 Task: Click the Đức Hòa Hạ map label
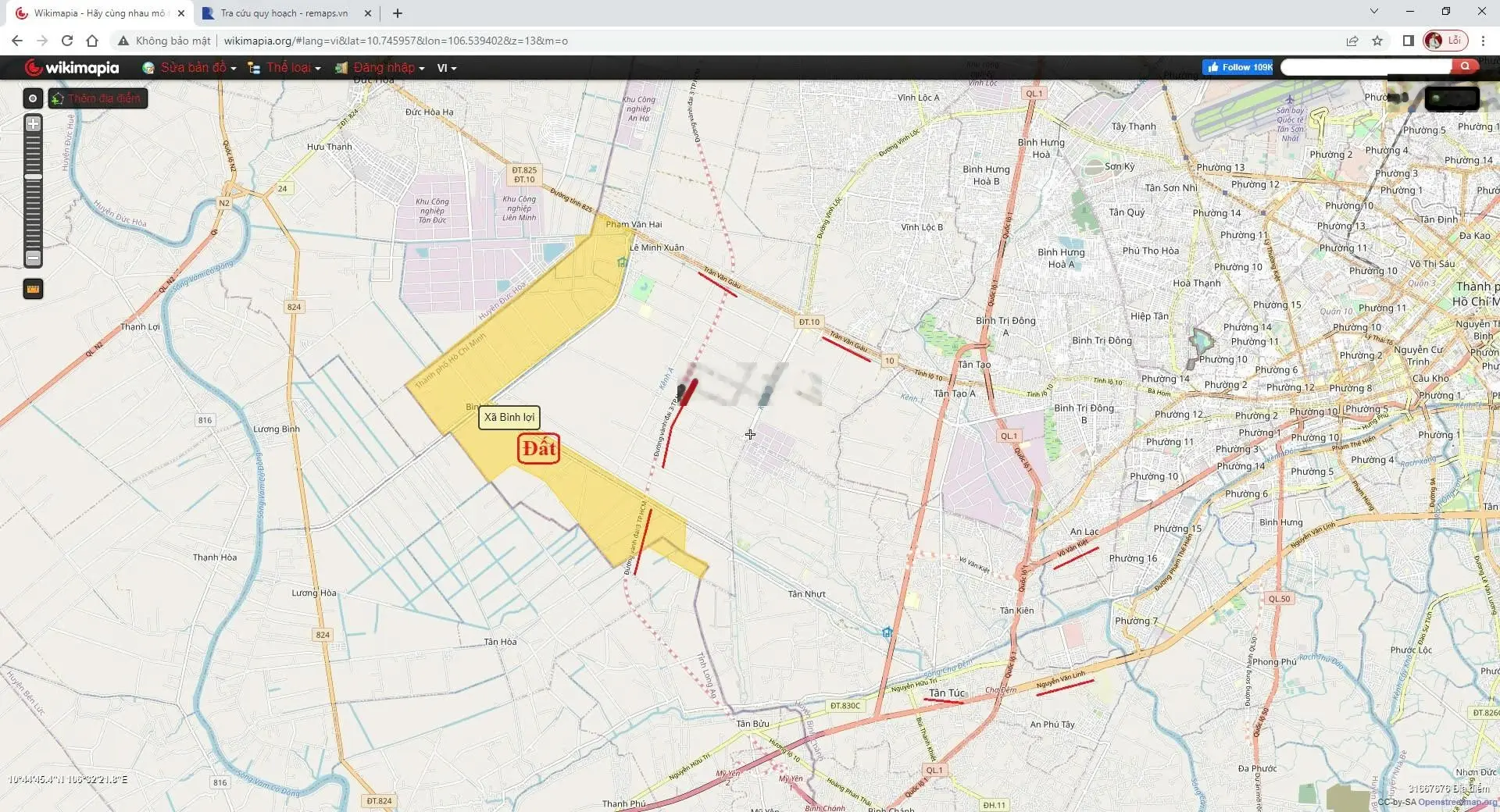[429, 112]
